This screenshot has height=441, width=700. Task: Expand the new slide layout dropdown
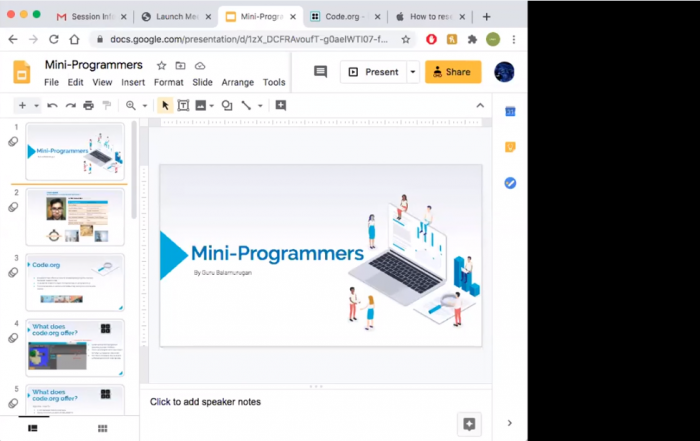click(x=37, y=105)
